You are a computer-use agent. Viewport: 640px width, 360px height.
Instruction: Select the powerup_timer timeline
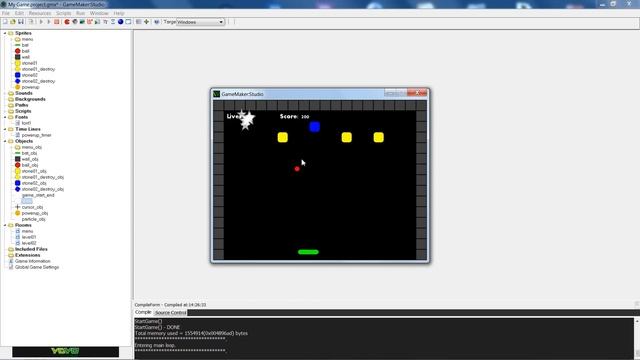click(36, 135)
